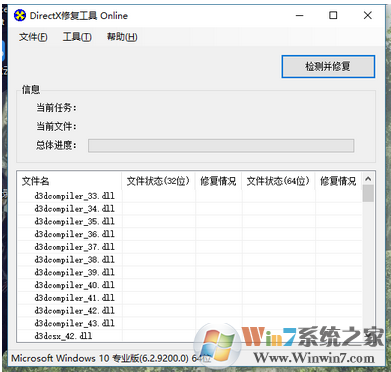Select the d3dcompiler_35.dll row
This screenshot has height=372, width=391.
tap(190, 221)
